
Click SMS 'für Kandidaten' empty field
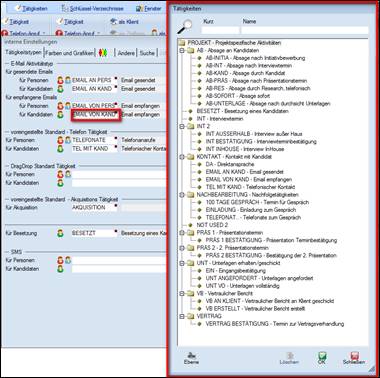coord(118,269)
